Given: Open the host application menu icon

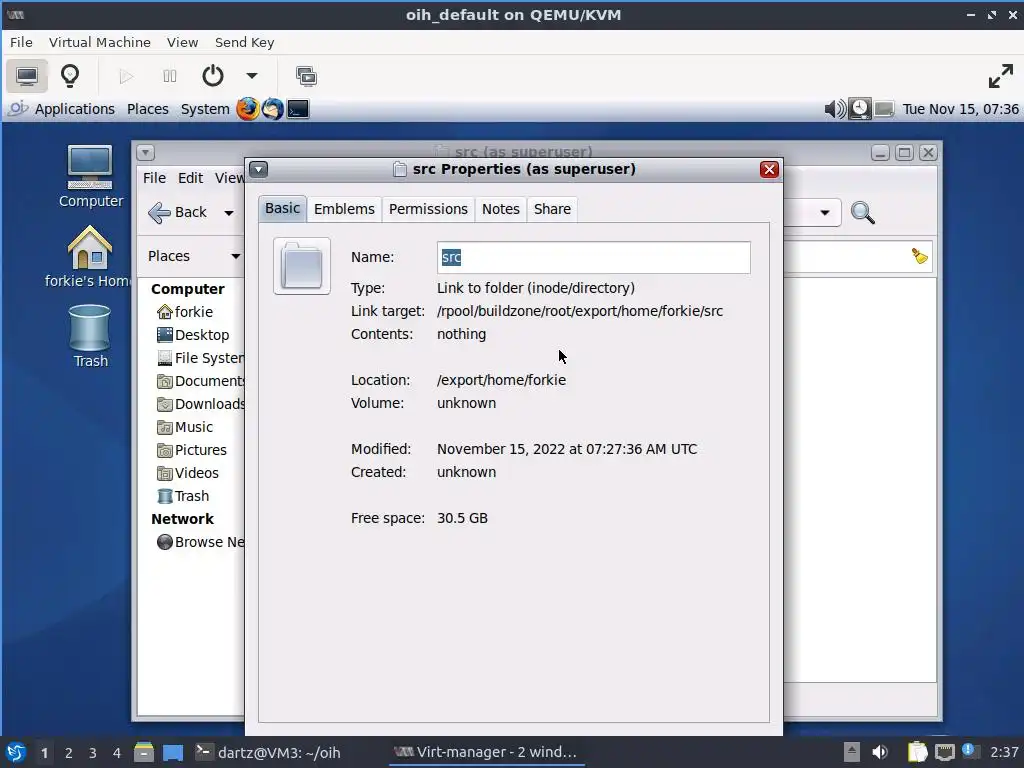Looking at the screenshot, I should click(x=16, y=752).
